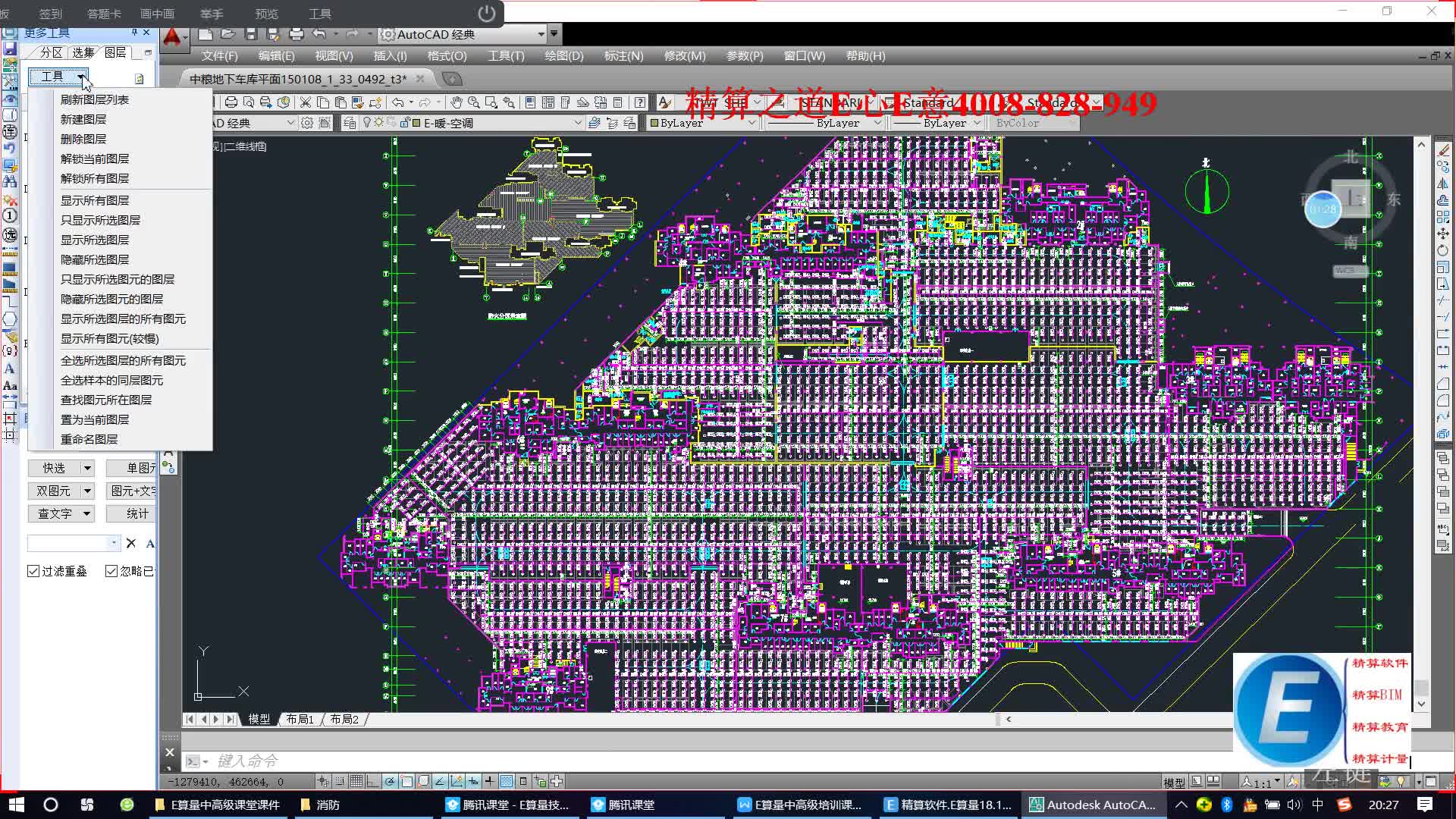This screenshot has height=819, width=1456.
Task: Click the 双图元 button
Action: point(53,491)
